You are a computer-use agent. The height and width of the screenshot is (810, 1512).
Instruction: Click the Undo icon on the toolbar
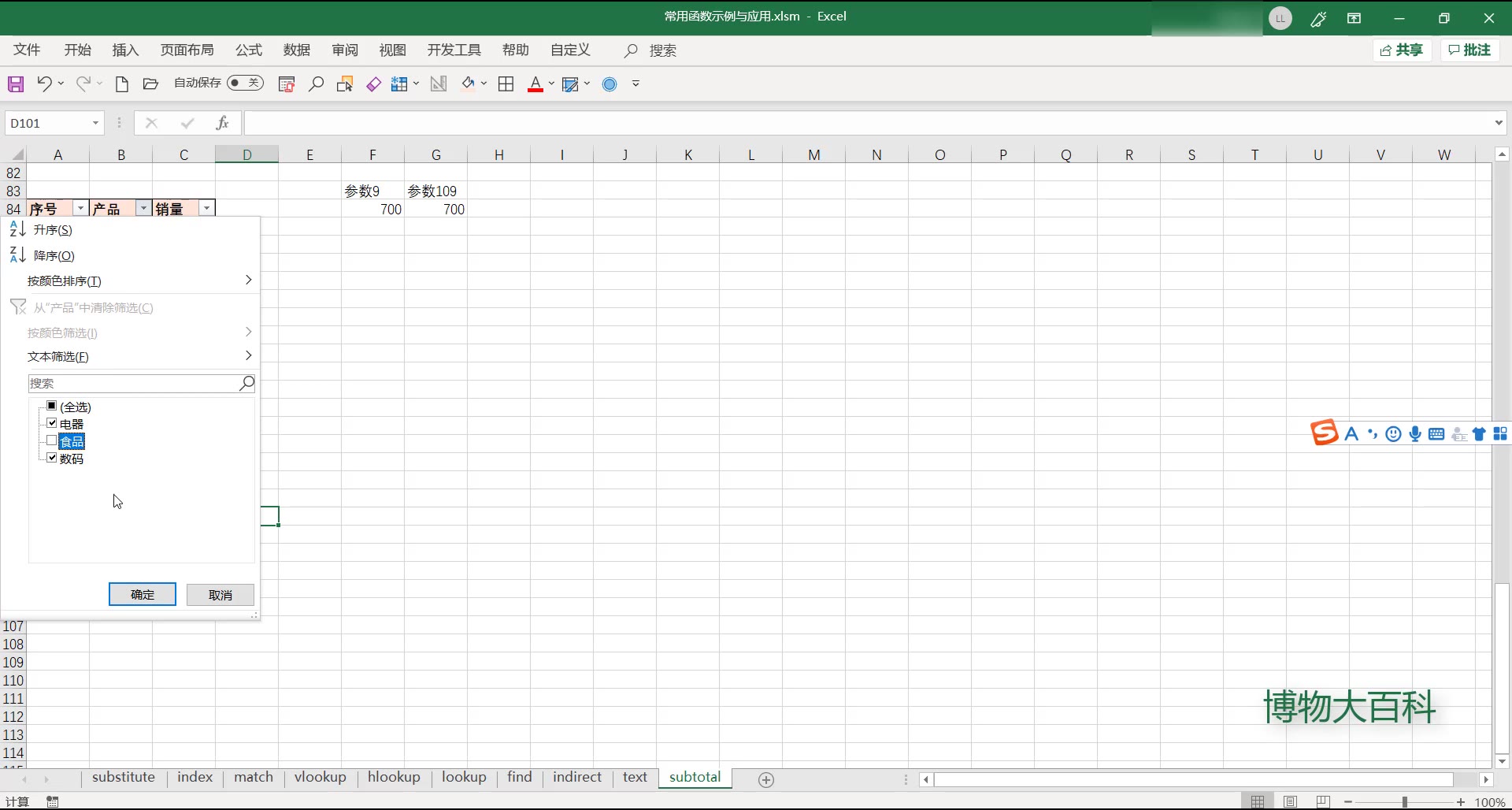pyautogui.click(x=44, y=84)
